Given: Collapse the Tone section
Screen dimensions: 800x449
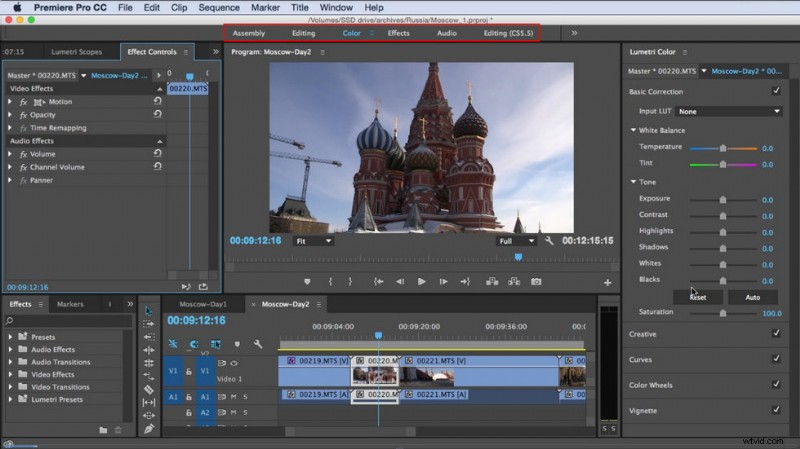Looking at the screenshot, I should point(633,182).
